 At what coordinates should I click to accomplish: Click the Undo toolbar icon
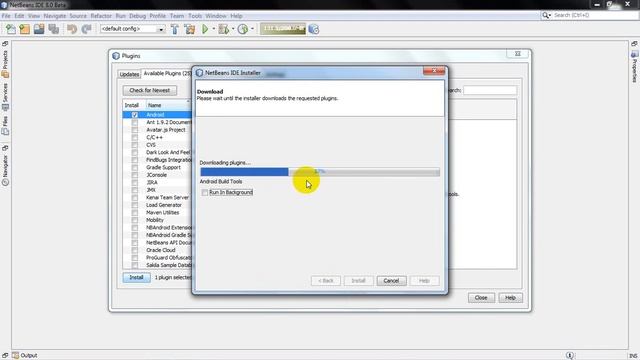tap(72, 29)
